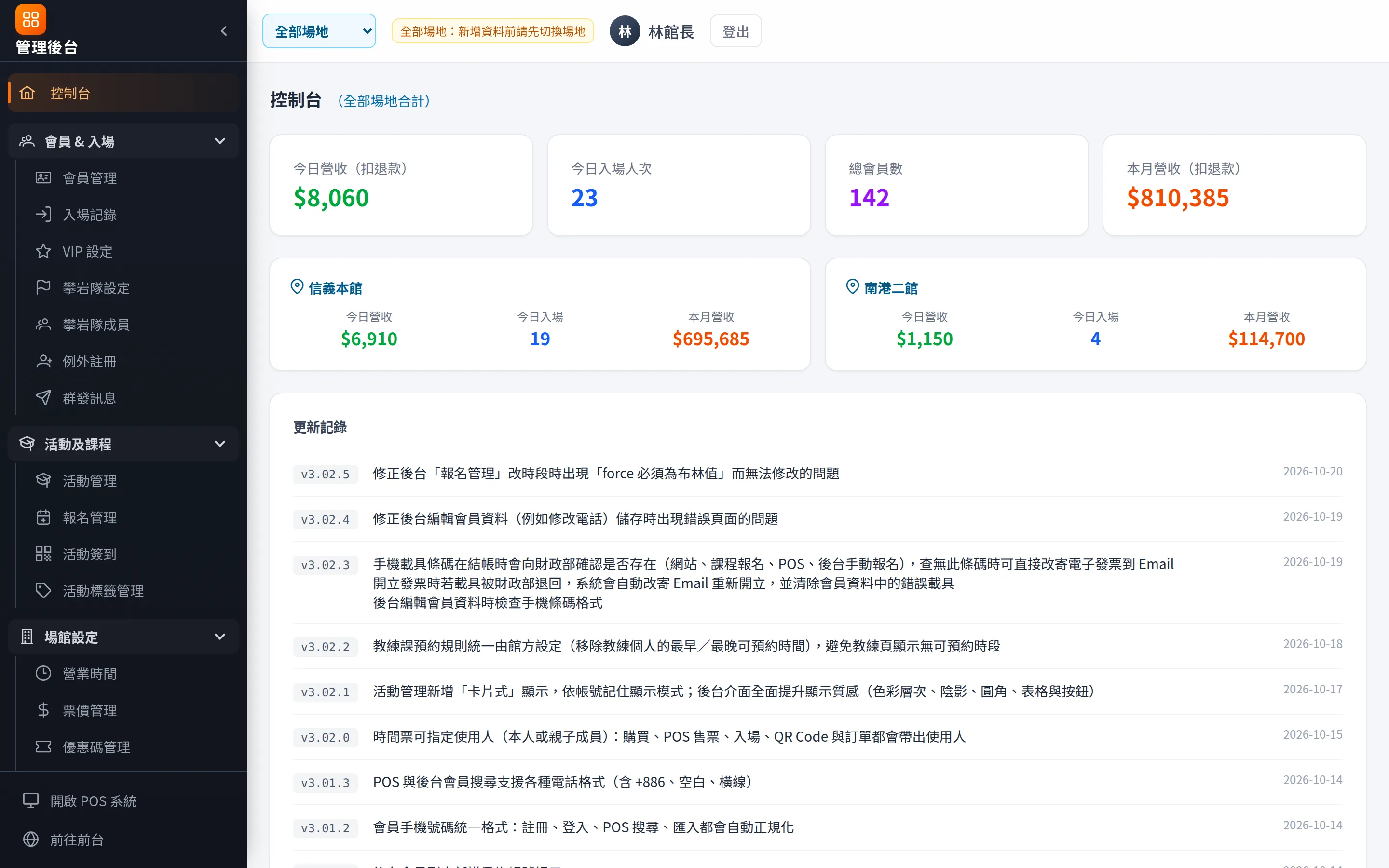Click the 2026-10-20 date entry
The width and height of the screenshot is (1389, 868).
coord(1313,471)
